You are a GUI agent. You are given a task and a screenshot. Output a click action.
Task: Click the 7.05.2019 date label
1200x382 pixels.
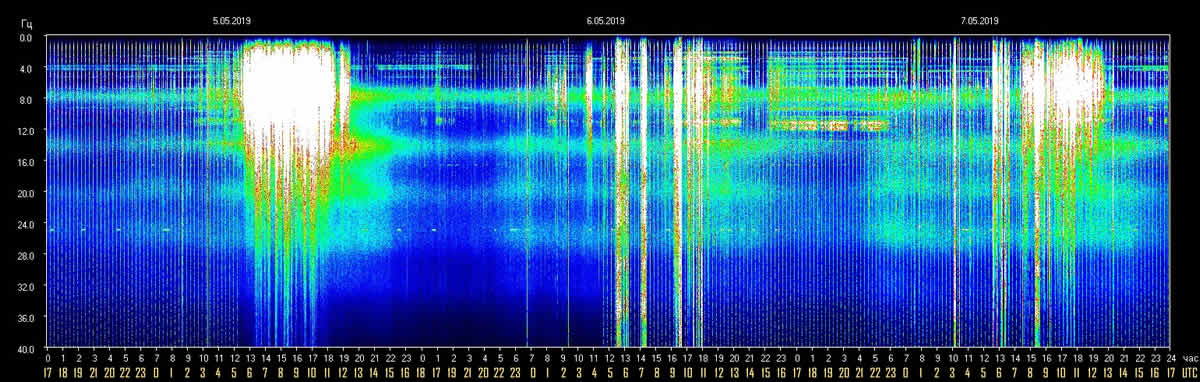(980, 20)
